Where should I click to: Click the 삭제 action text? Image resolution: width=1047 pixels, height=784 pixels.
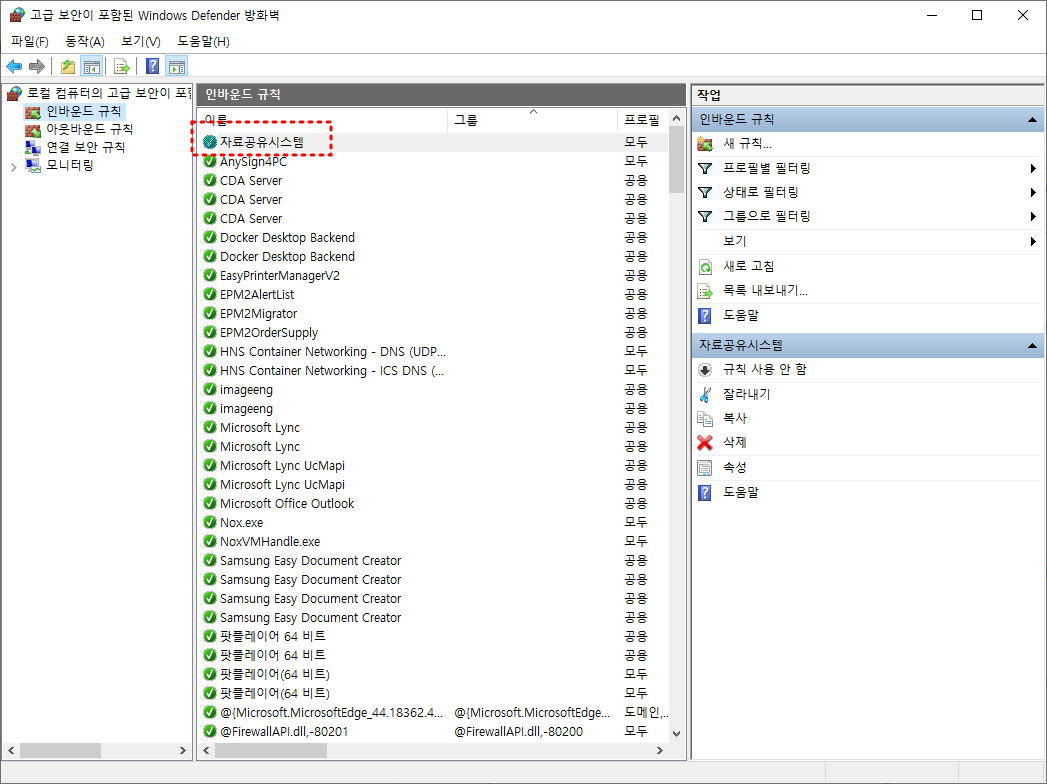[x=735, y=443]
